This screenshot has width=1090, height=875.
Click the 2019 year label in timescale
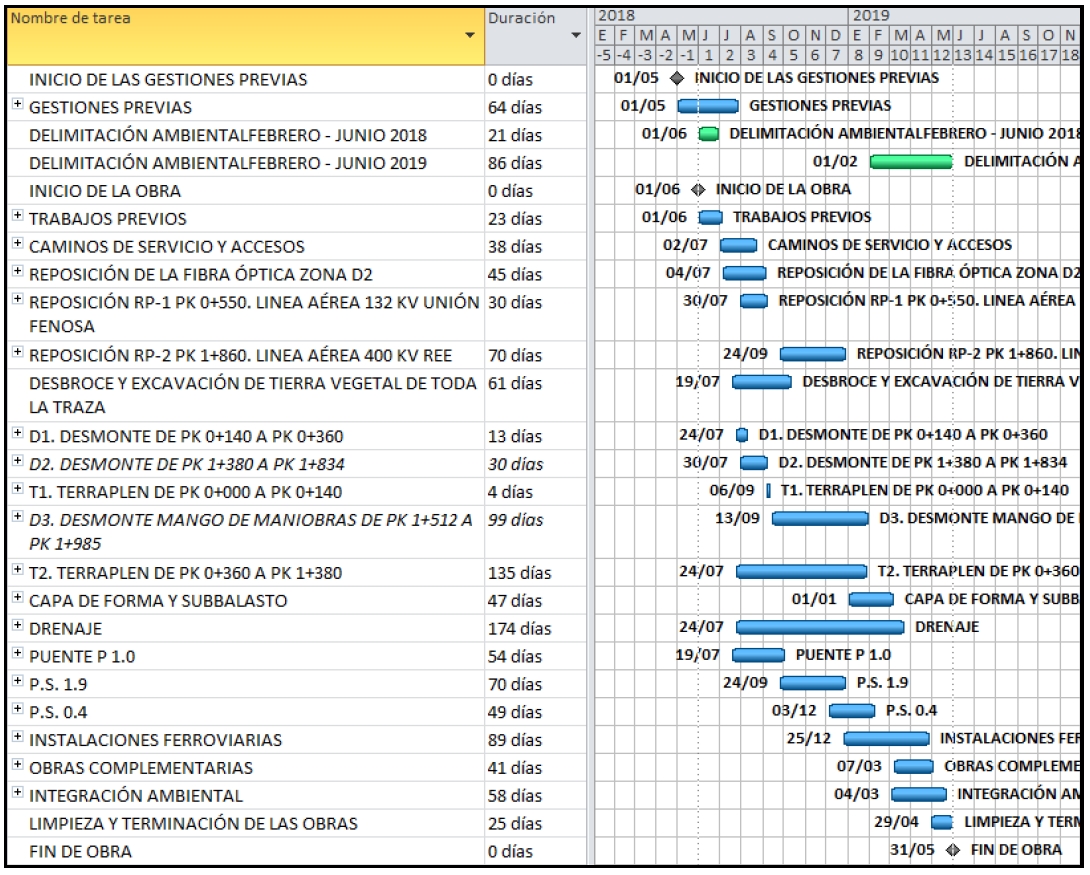pos(870,15)
